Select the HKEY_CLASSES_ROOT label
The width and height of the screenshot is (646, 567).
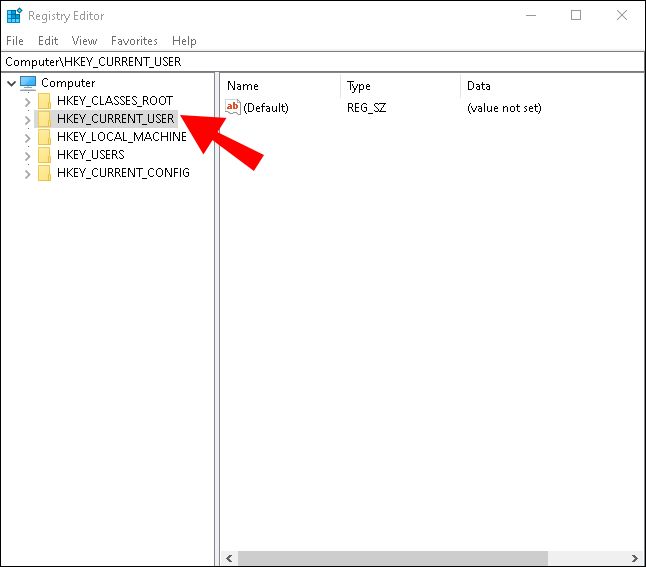click(x=115, y=101)
